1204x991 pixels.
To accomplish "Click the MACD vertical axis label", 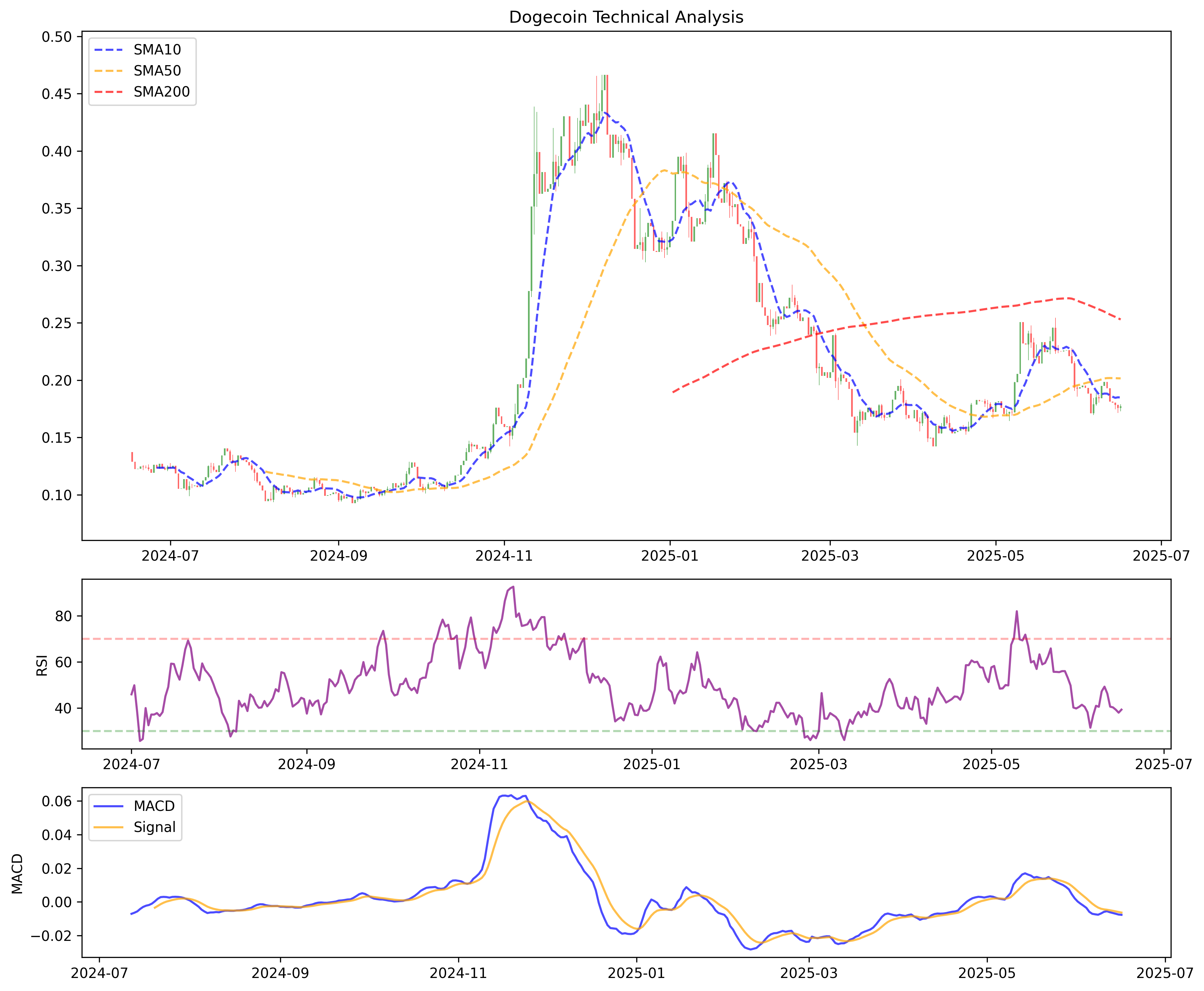I will click(x=17, y=873).
